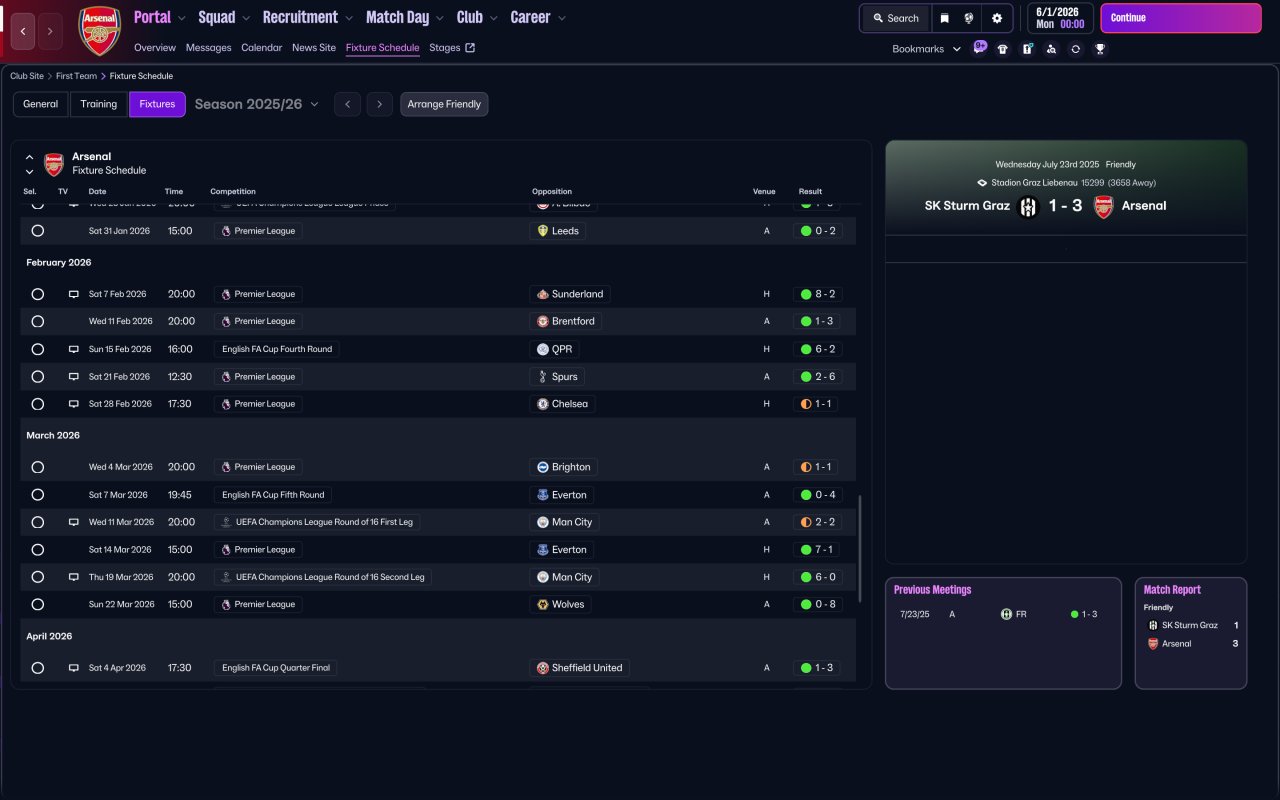1280x800 pixels.
Task: Select the radio button for Chelsea fixture
Action: point(38,404)
